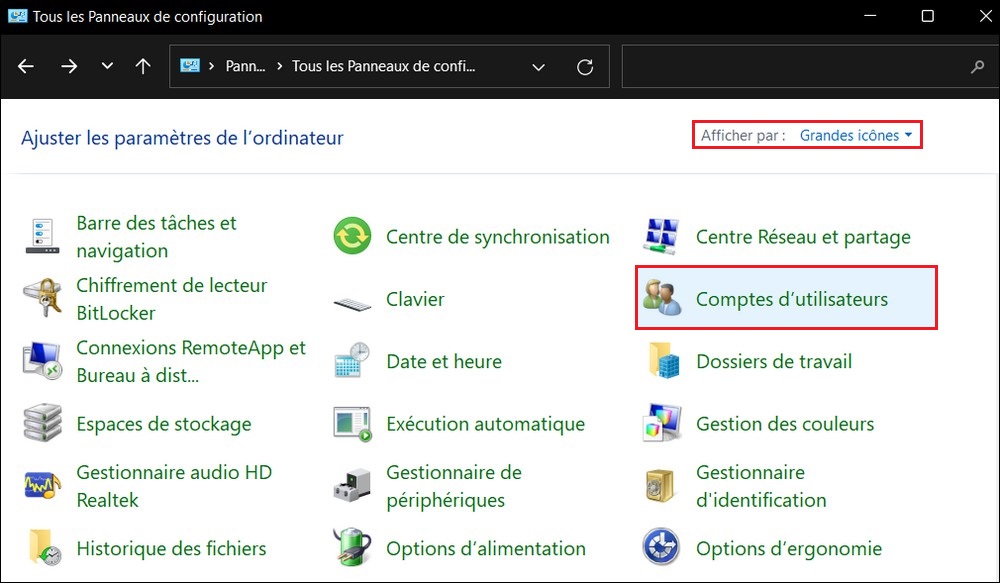Go back with the left arrow button

[26, 67]
